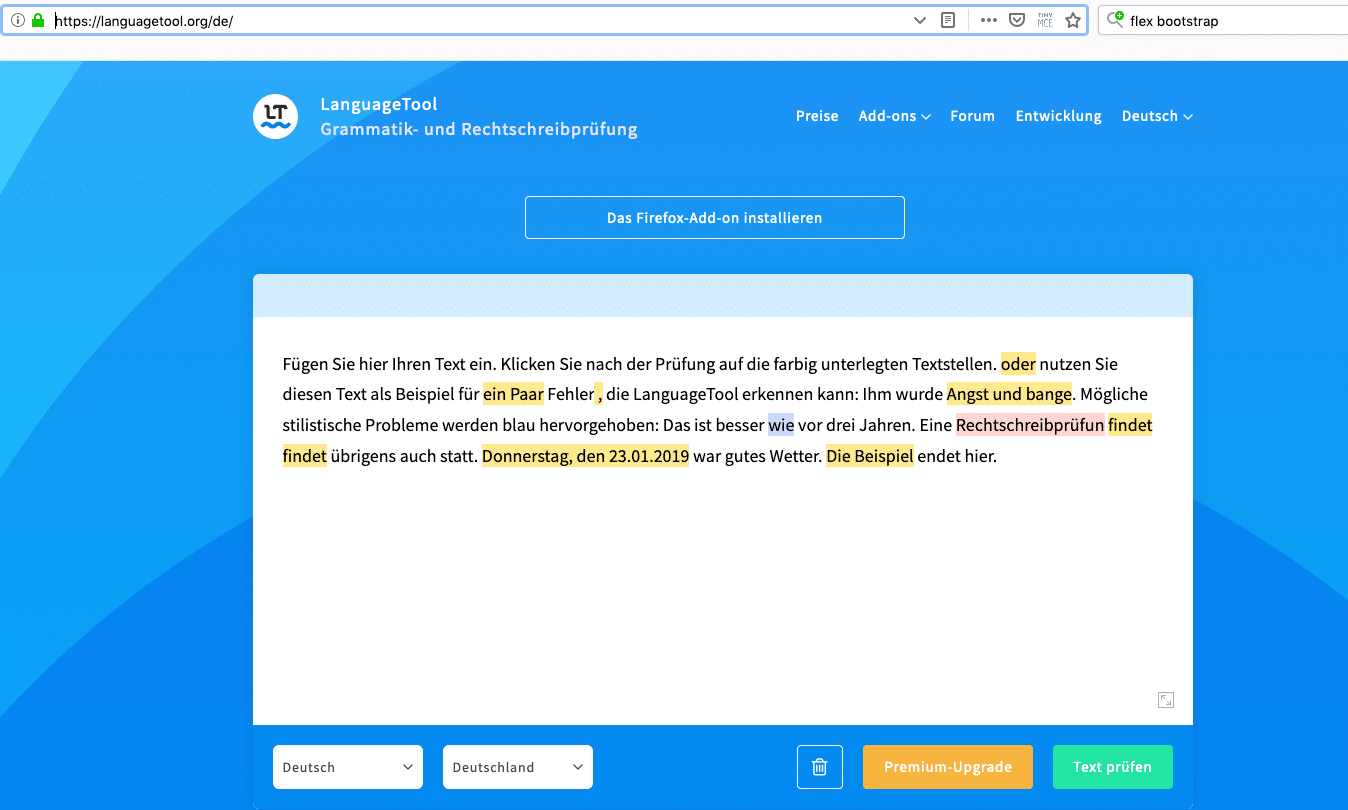Viewport: 1348px width, 810px height.
Task: Toggle reader view icon in address bar
Action: tap(948, 20)
